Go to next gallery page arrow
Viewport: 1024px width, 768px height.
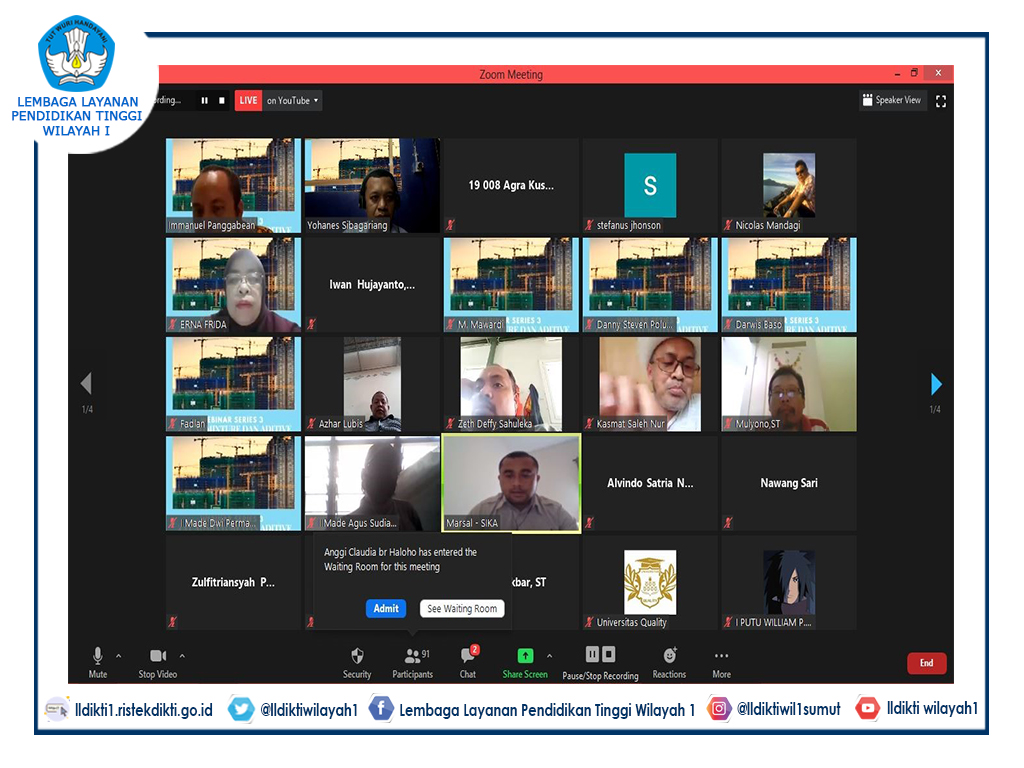pos(936,384)
